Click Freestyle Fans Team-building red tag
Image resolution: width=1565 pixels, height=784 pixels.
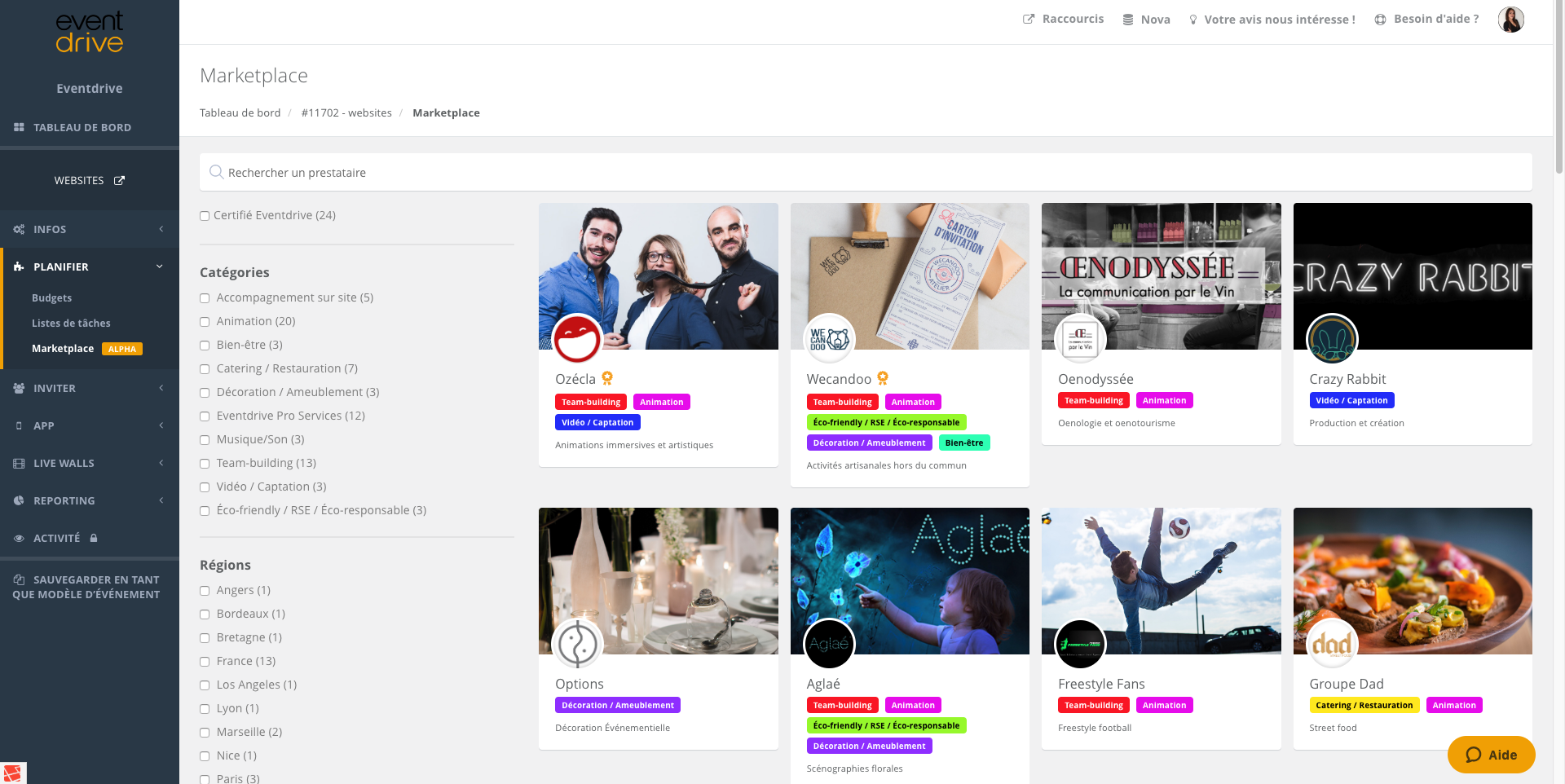1093,705
